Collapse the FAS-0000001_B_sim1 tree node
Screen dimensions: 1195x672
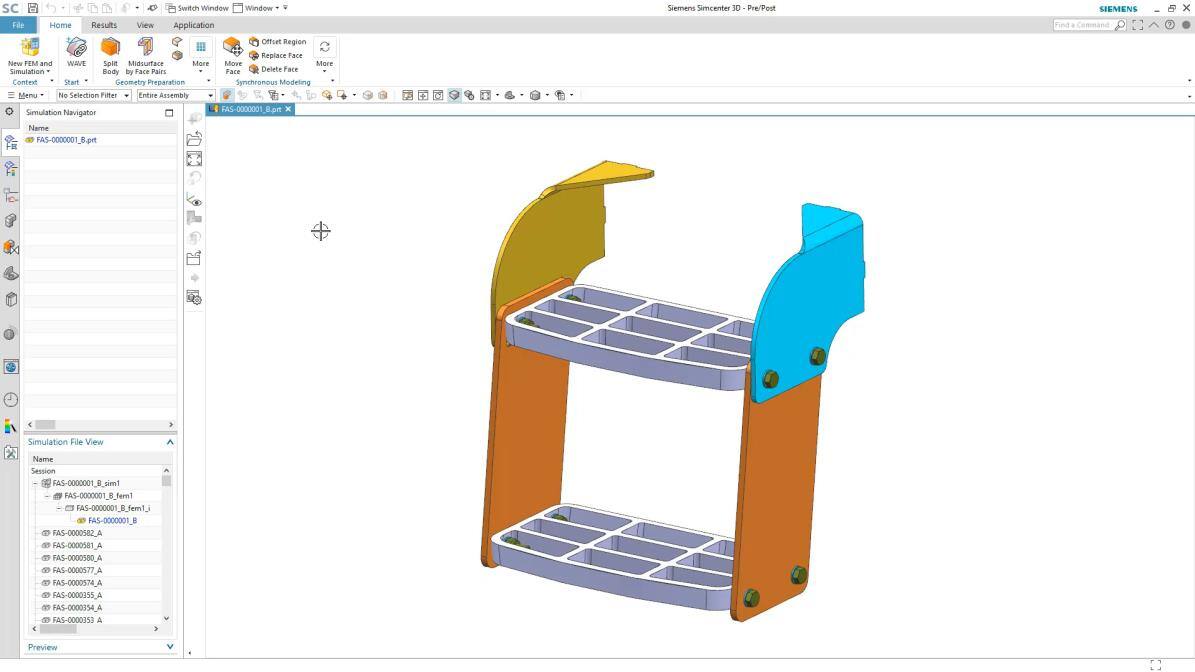coord(35,483)
